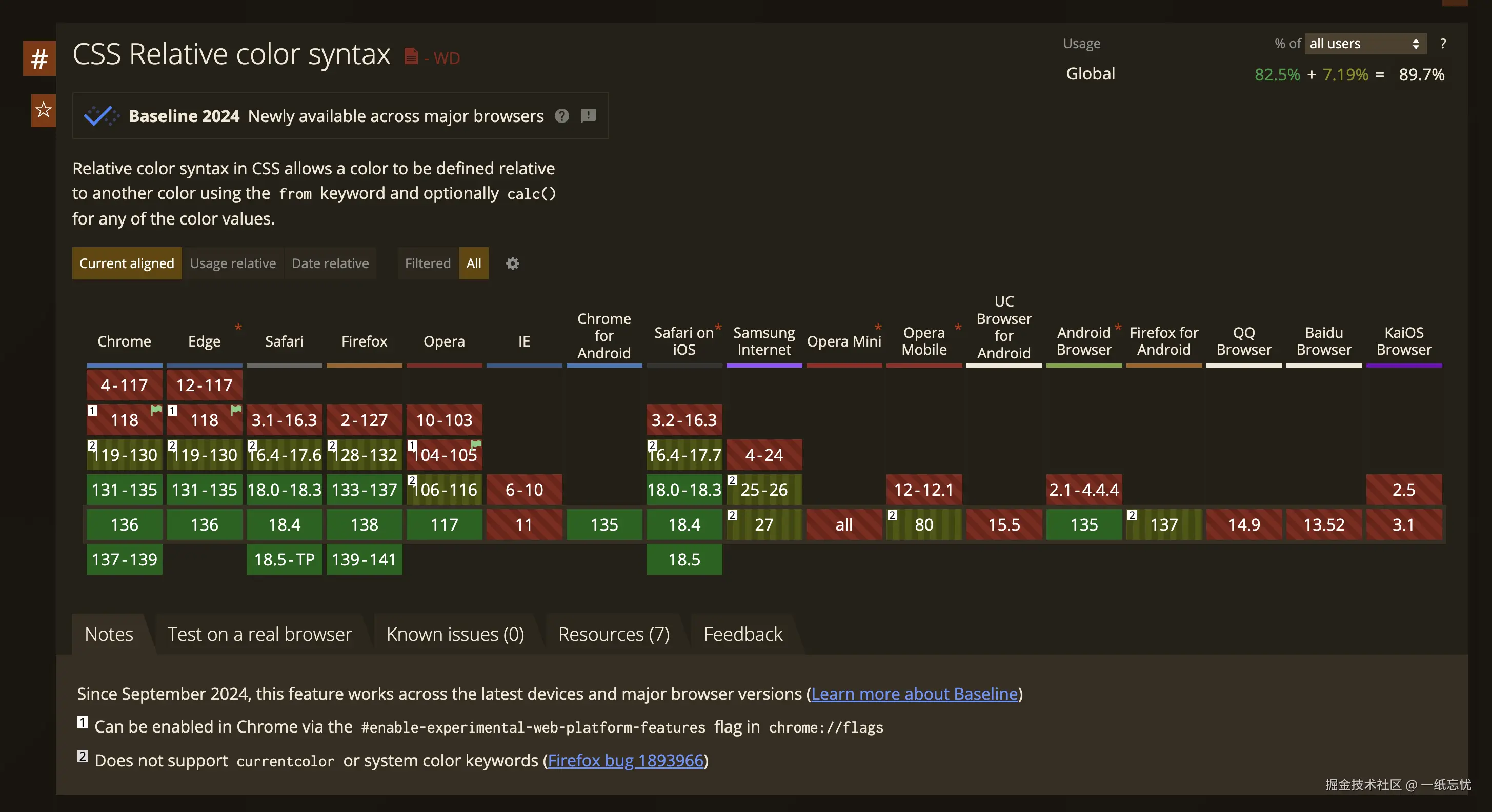Click the Opera Mini 'all' cell
This screenshot has width=1492, height=812.
point(844,525)
